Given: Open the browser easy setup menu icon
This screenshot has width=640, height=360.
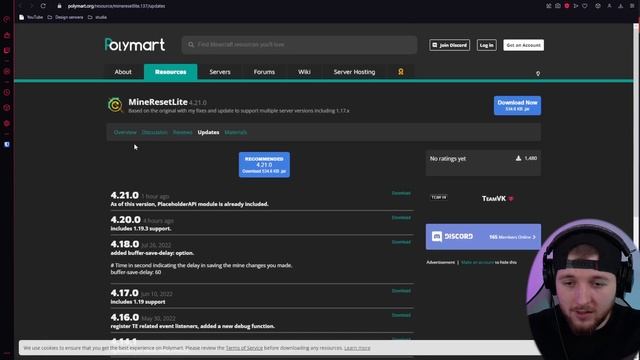Looking at the screenshot, I should (632, 6).
